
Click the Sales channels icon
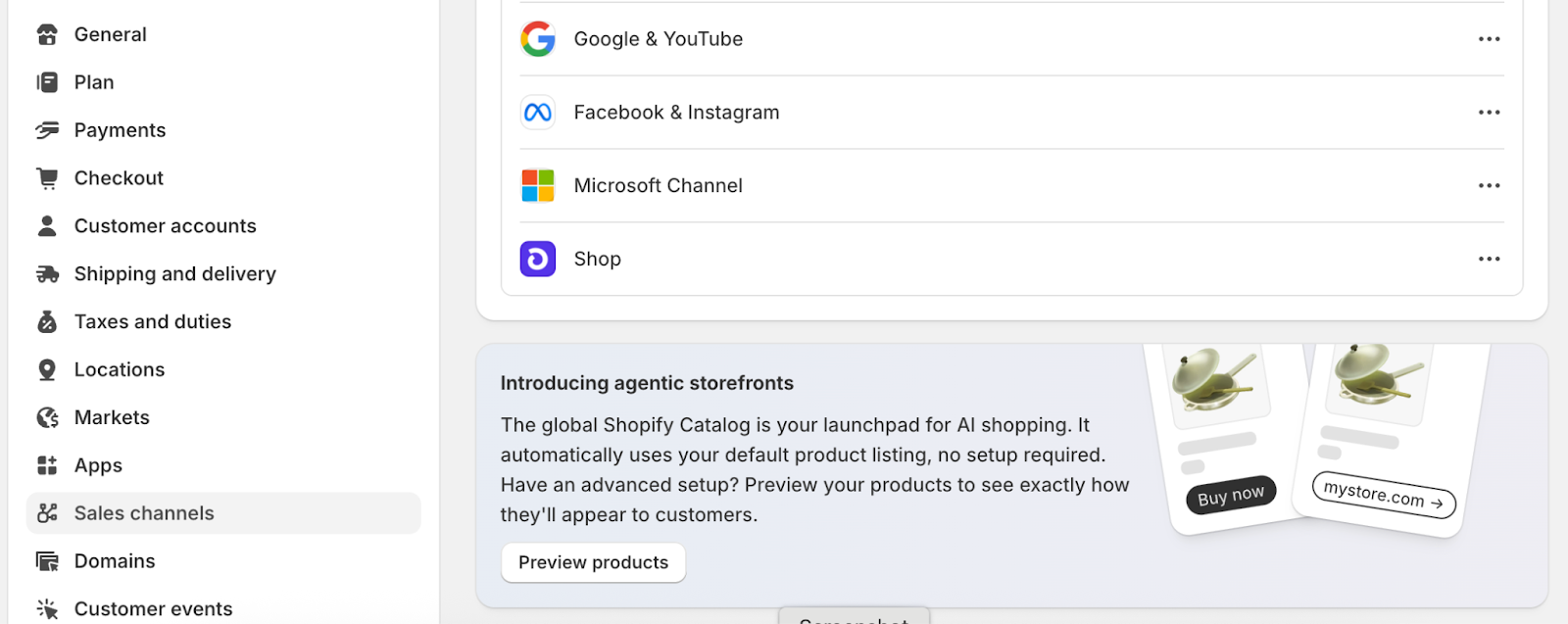point(47,513)
